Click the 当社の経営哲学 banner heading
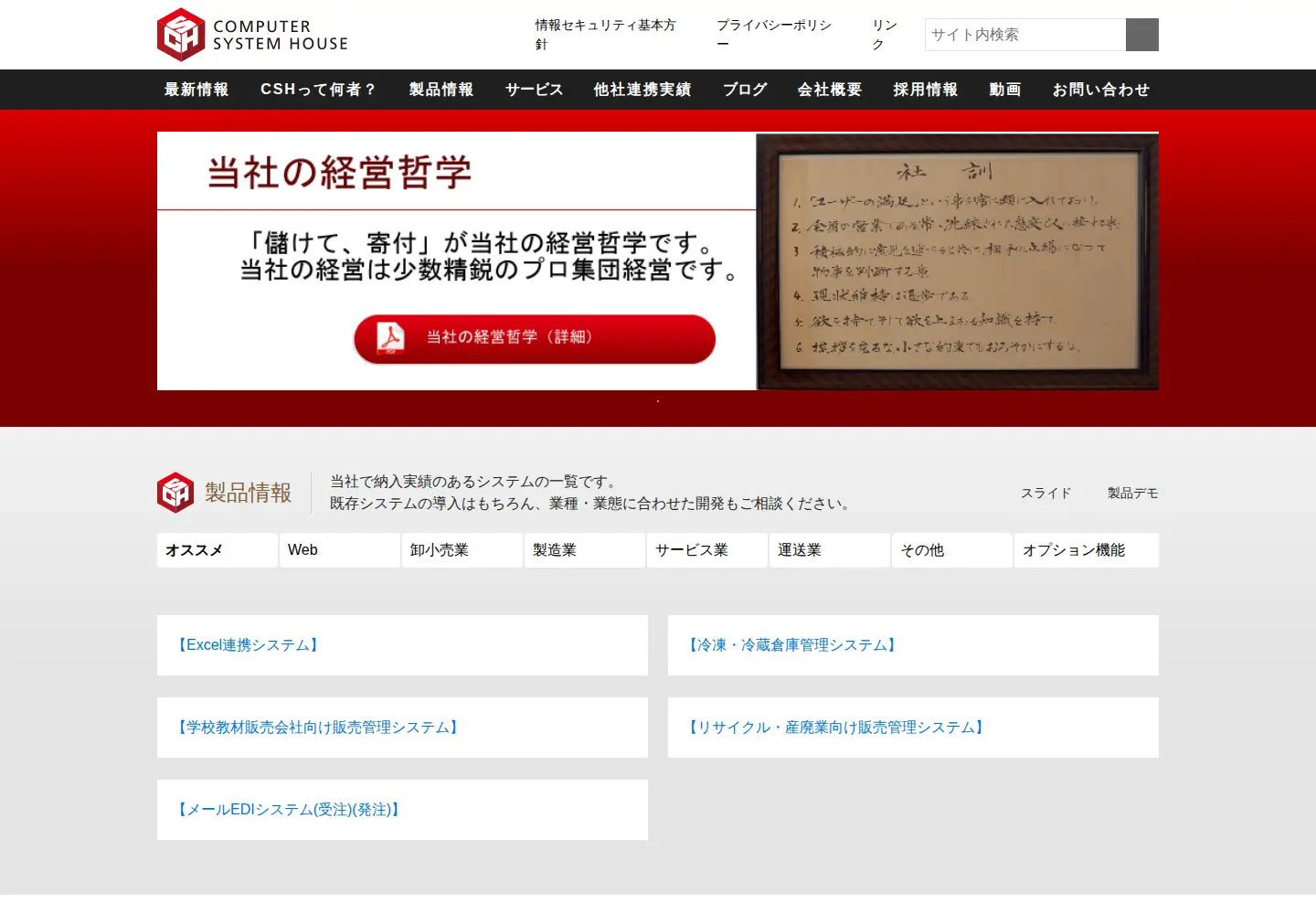The width and height of the screenshot is (1316, 914). (x=339, y=173)
